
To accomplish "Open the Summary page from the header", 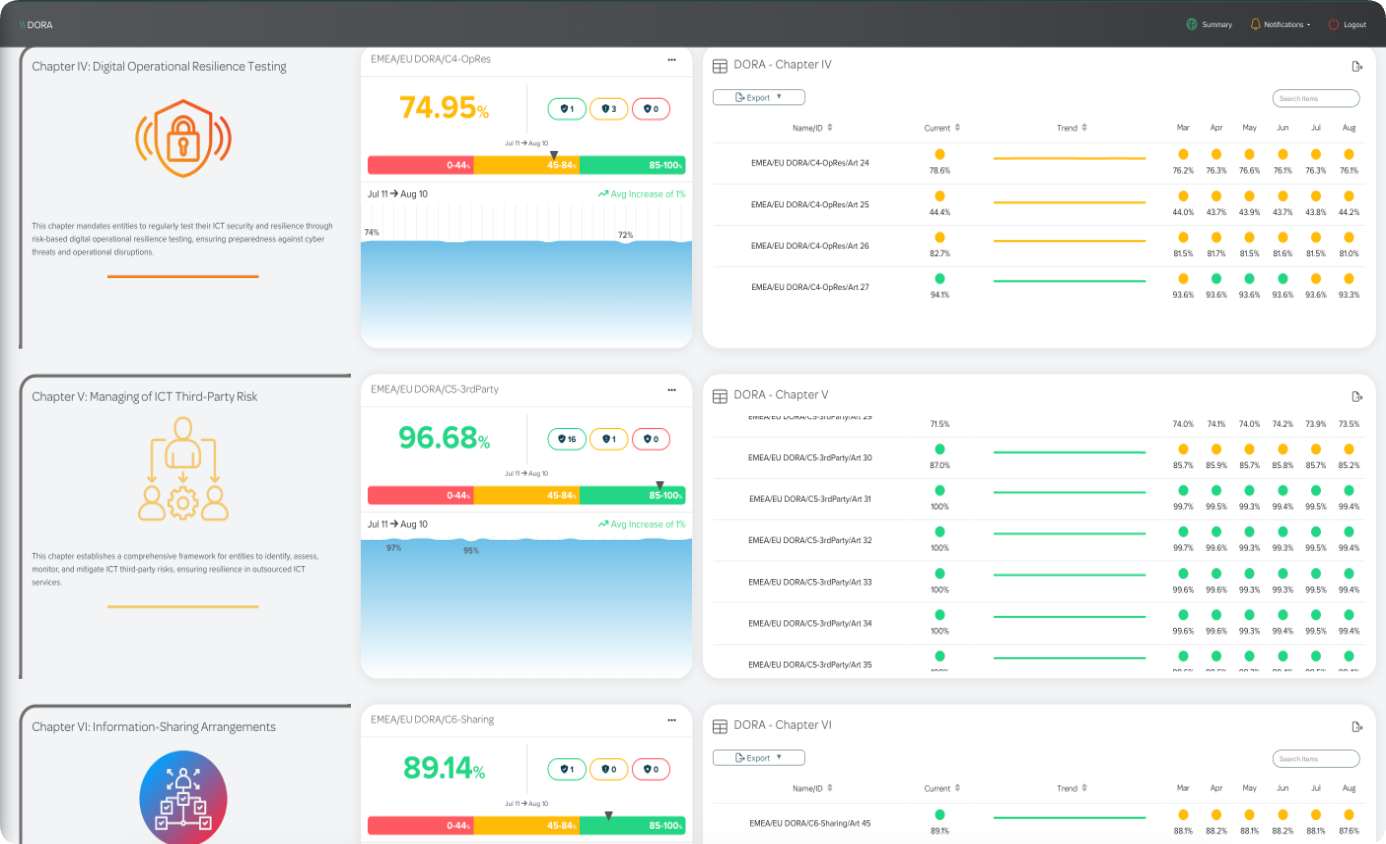I will [1209, 24].
